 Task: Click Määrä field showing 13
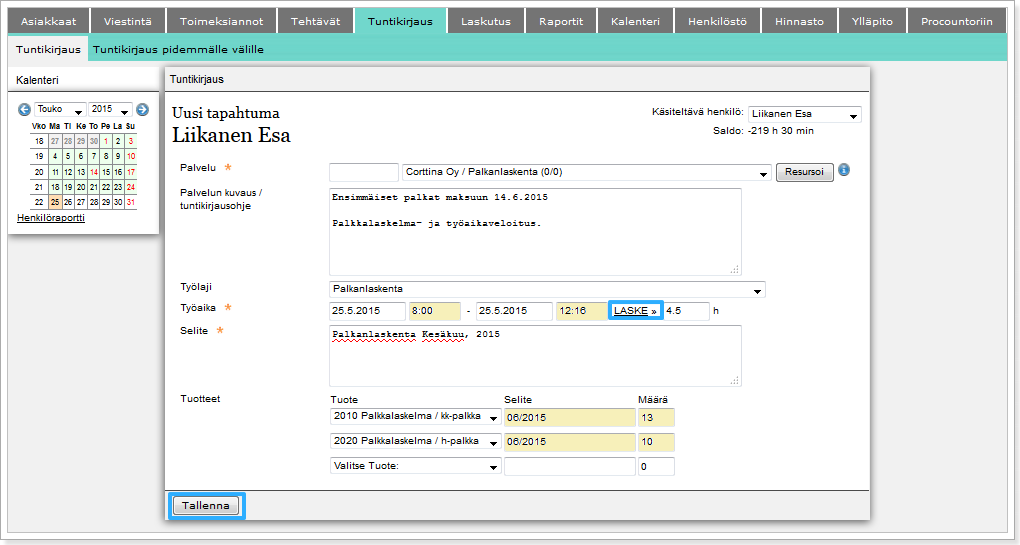[x=656, y=418]
